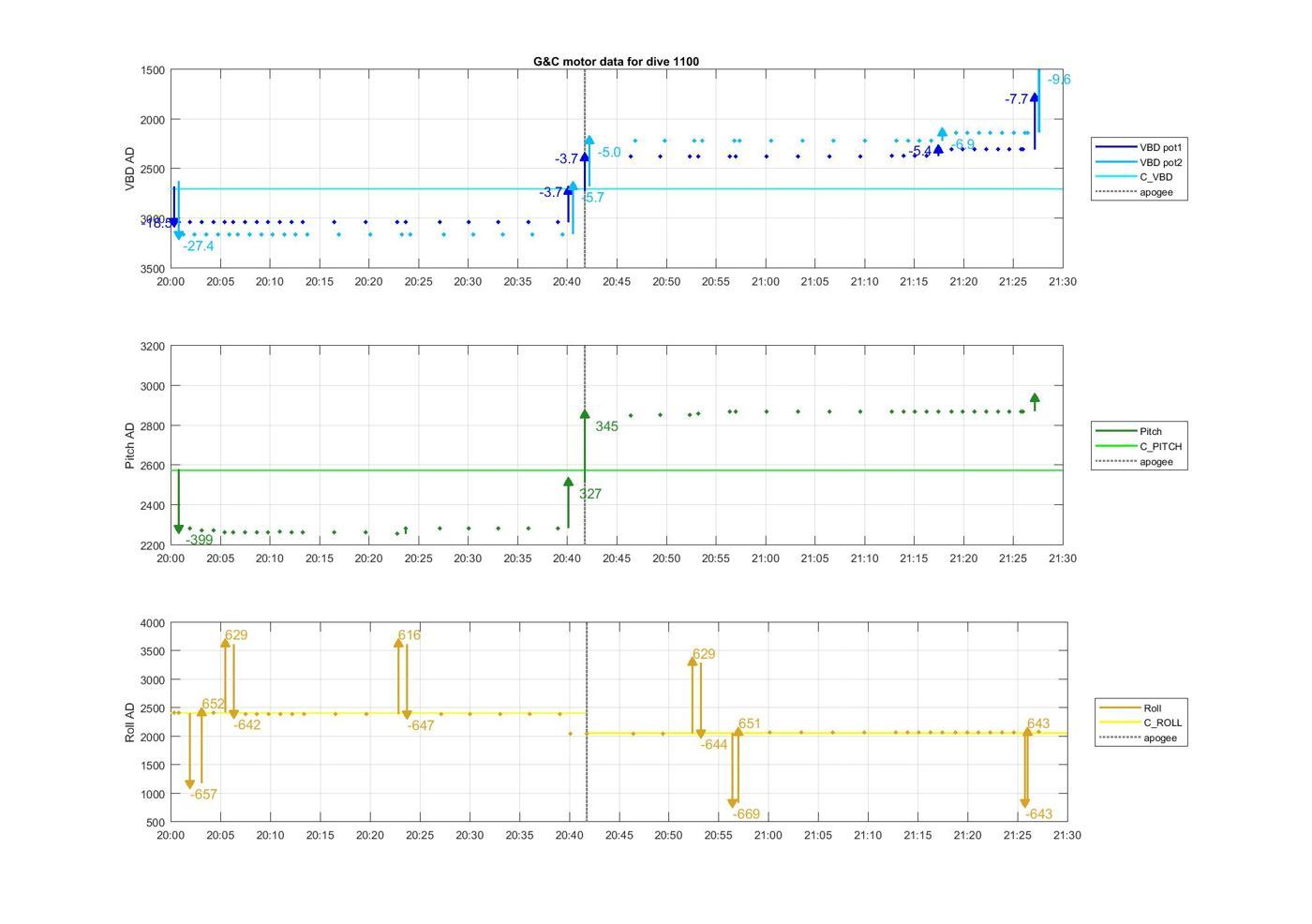Click the -647 annotation in Roll plot
The image size is (1312, 924).
[421, 725]
